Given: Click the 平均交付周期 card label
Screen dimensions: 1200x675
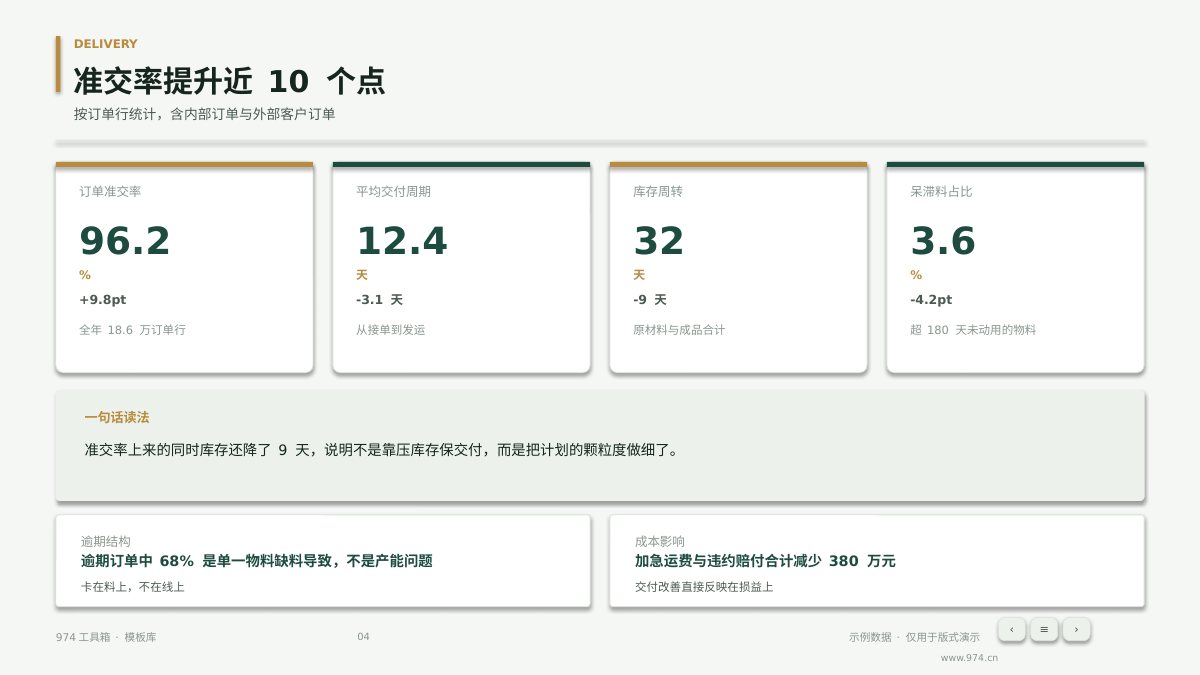Looking at the screenshot, I should tap(394, 191).
